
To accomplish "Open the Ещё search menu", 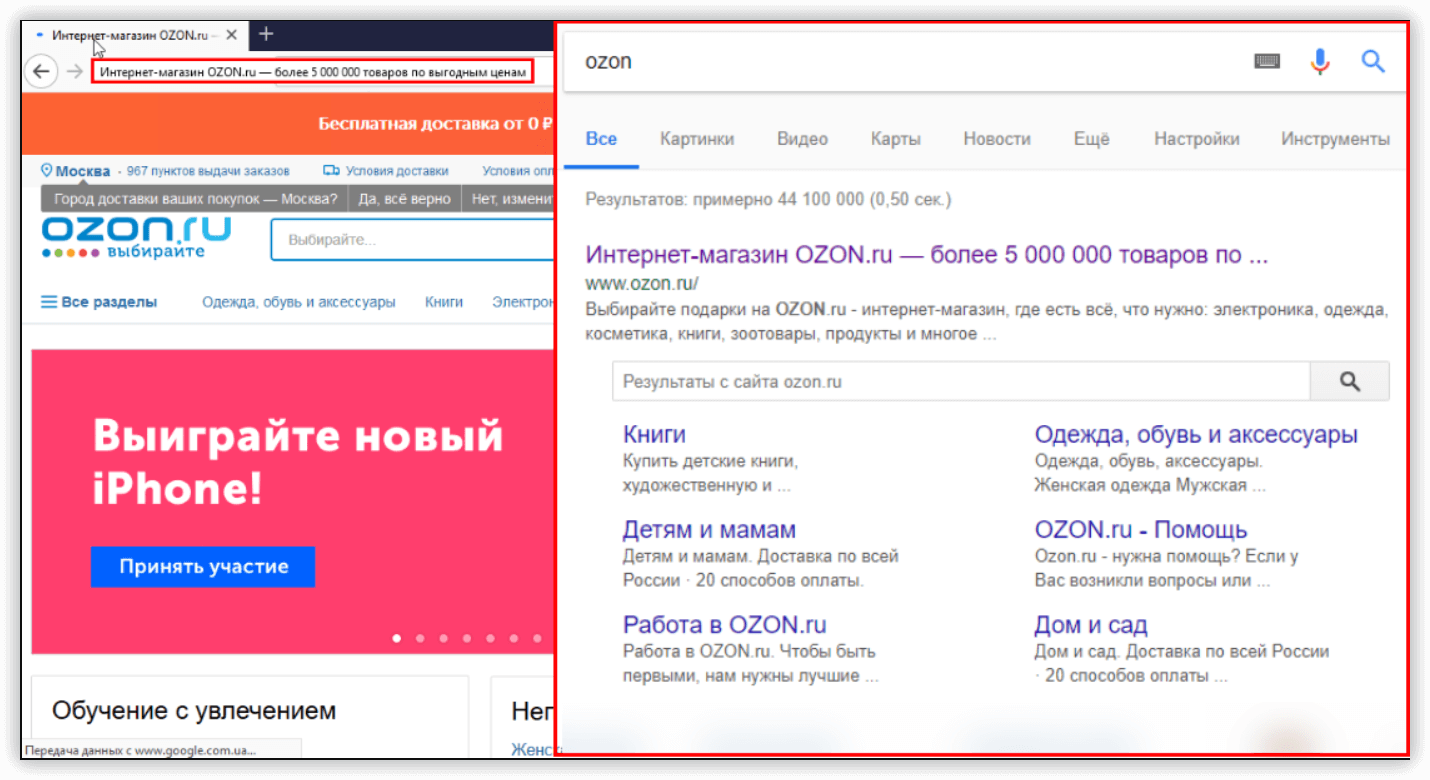I will (1092, 139).
